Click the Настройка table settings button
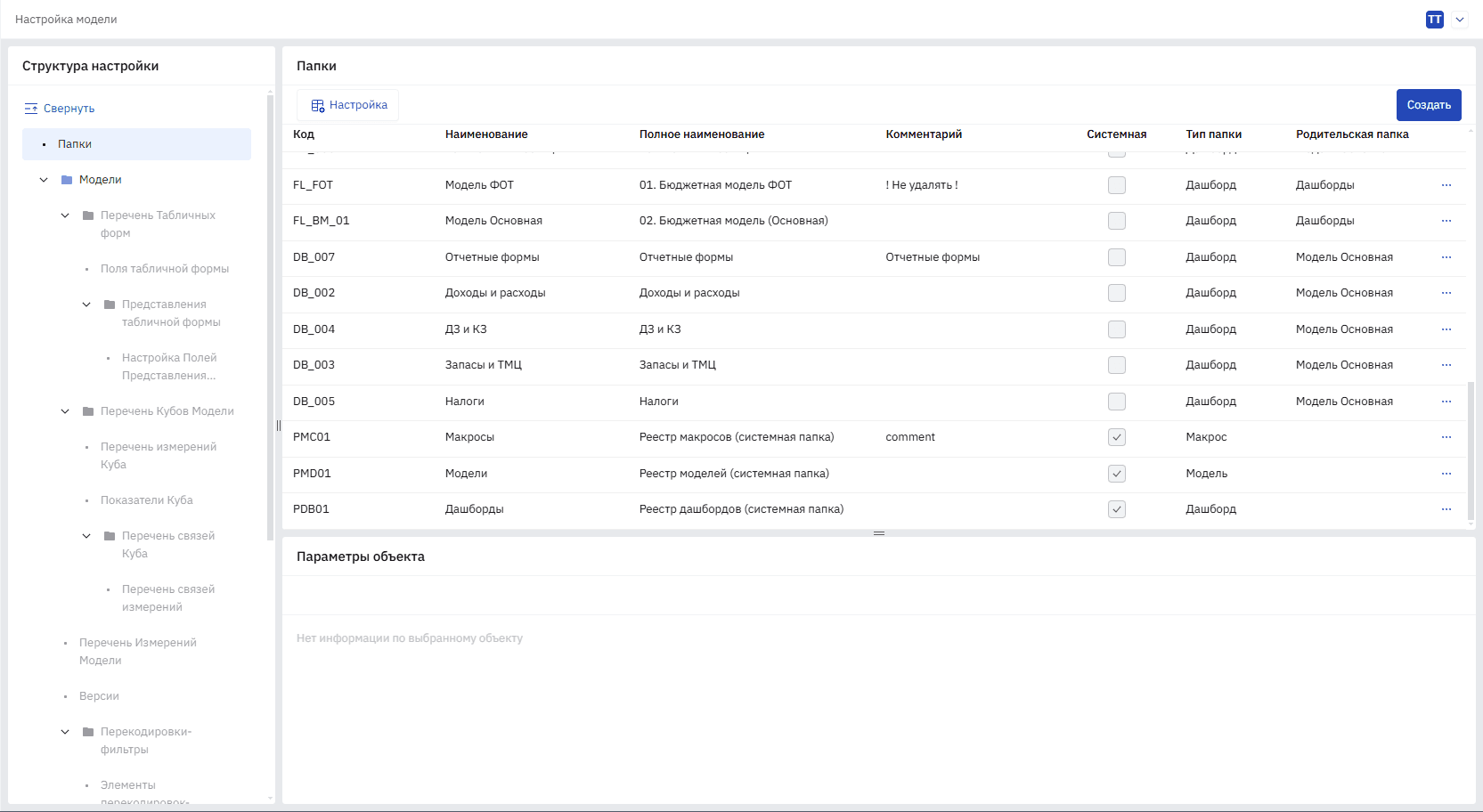 [x=348, y=105]
